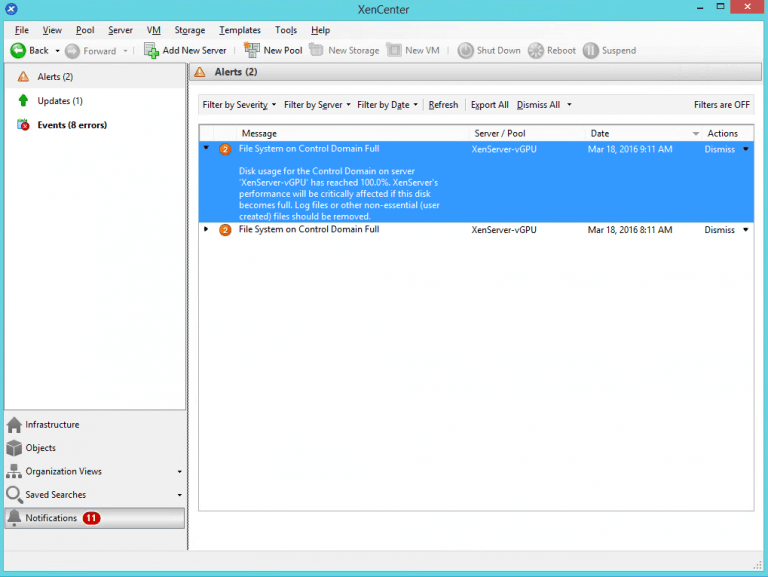Open the Filter by Severity dropdown

point(240,105)
